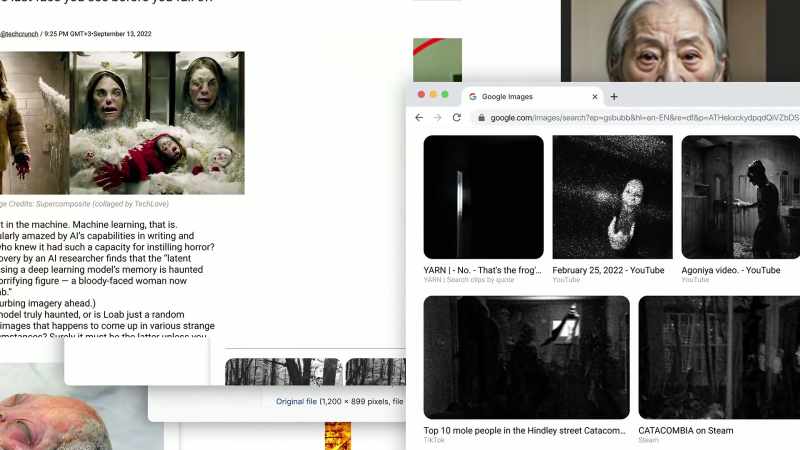Viewport: 800px width, 450px height.
Task: Close the Google Images tab
Action: 594,96
